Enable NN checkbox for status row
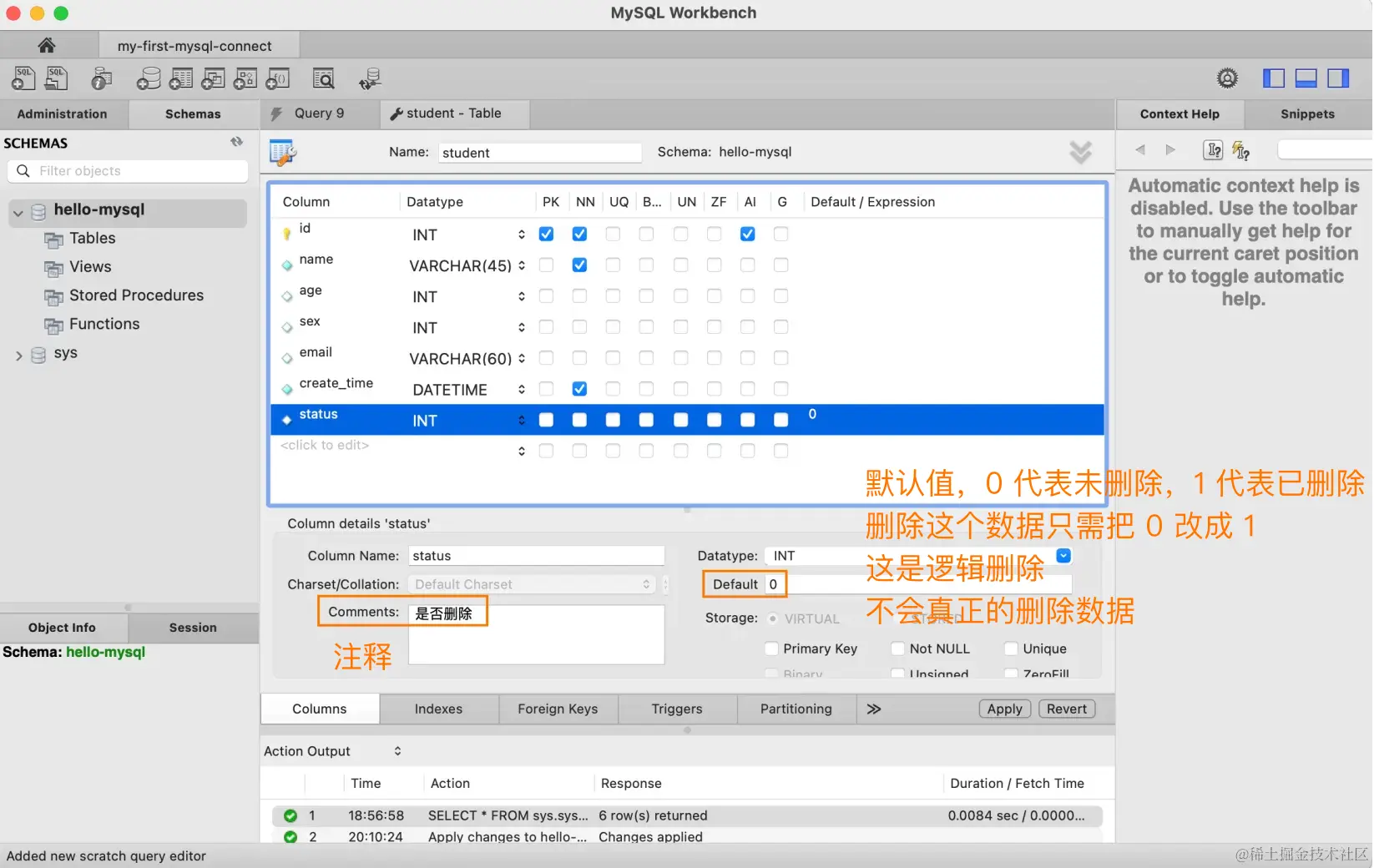1374x868 pixels. pyautogui.click(x=579, y=420)
